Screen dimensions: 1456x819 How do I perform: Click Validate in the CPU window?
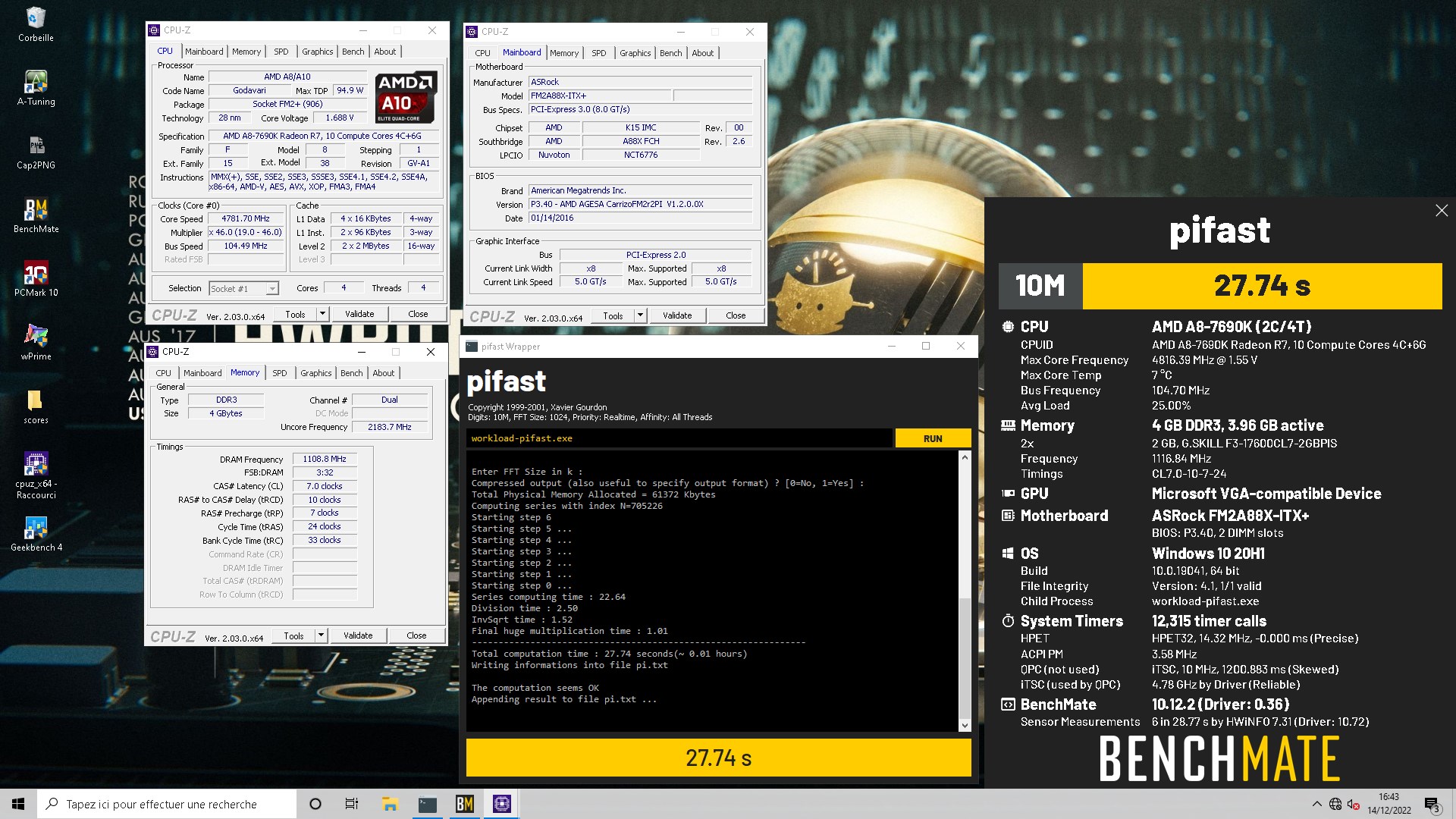click(359, 314)
